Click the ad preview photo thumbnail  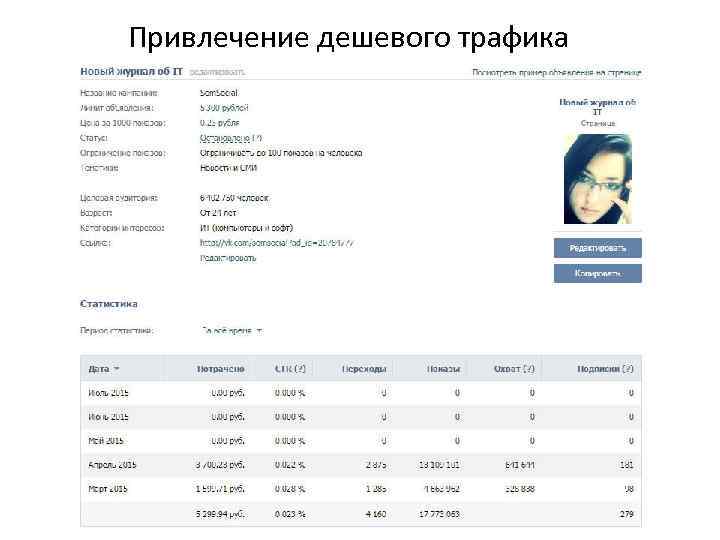(x=597, y=179)
